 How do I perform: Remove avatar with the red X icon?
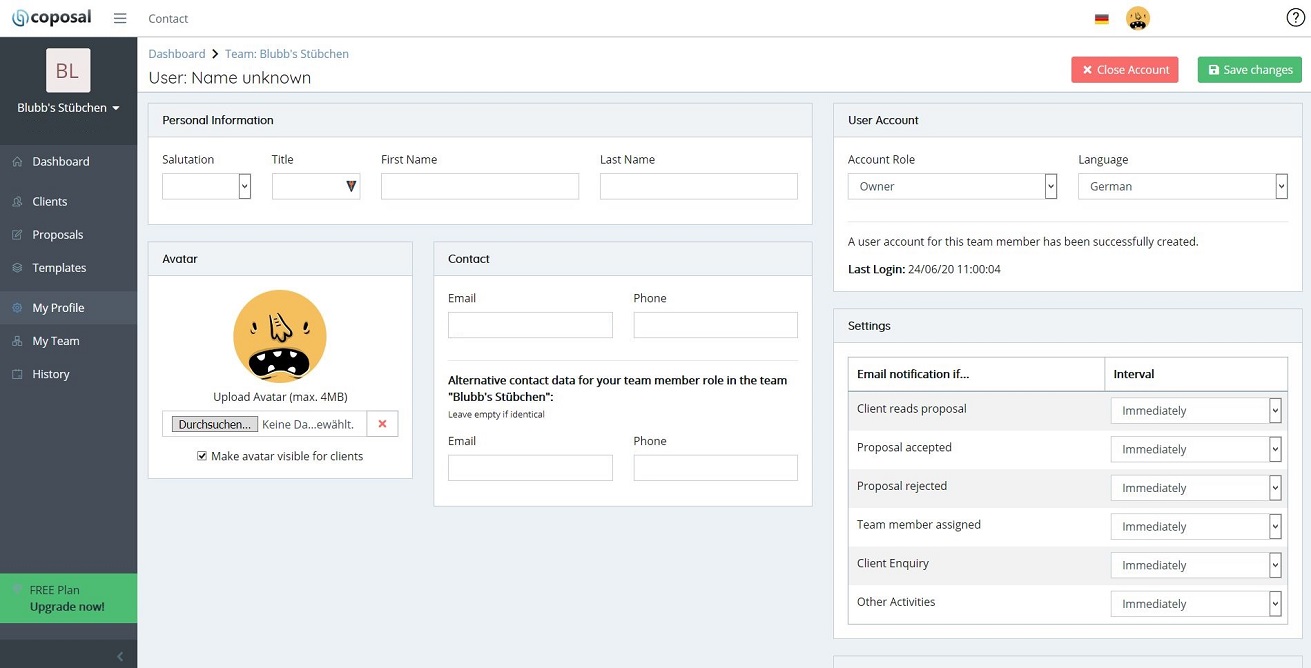[382, 424]
